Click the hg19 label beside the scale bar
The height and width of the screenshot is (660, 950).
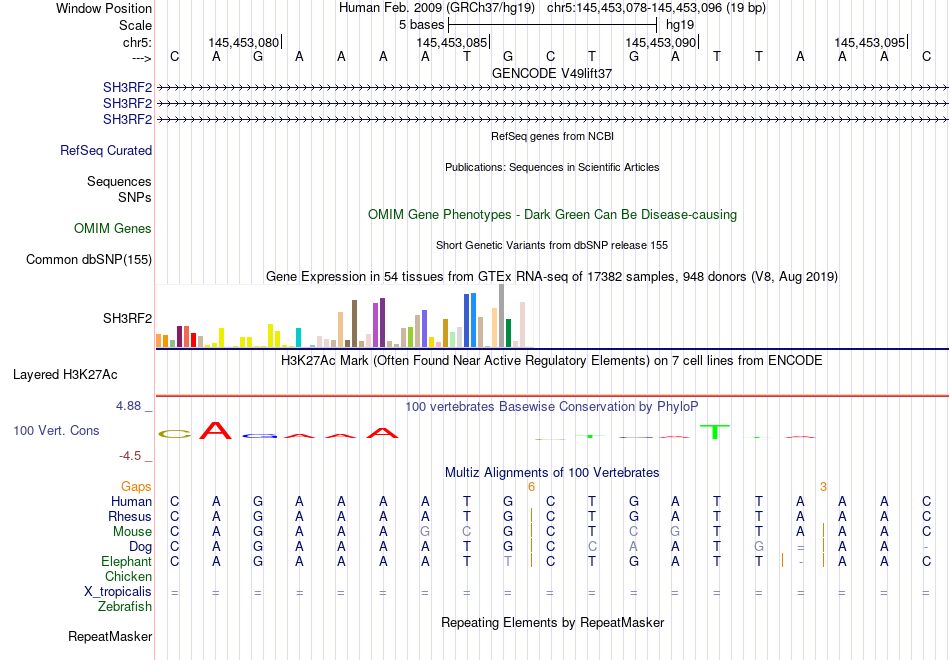point(680,25)
